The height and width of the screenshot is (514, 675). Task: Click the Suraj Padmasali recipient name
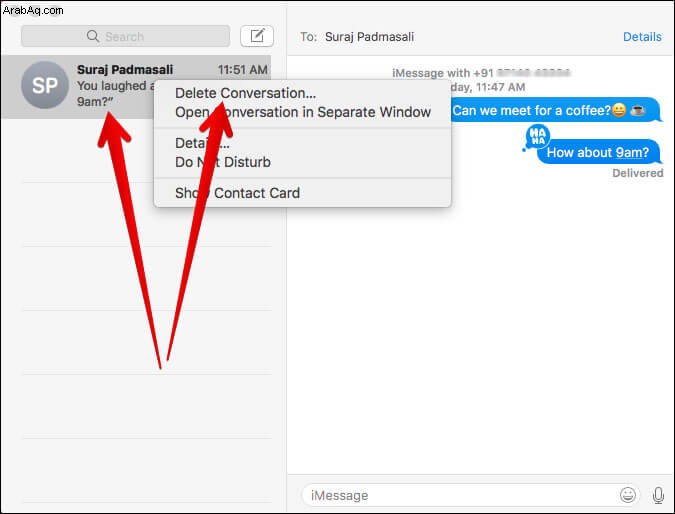[x=369, y=37]
